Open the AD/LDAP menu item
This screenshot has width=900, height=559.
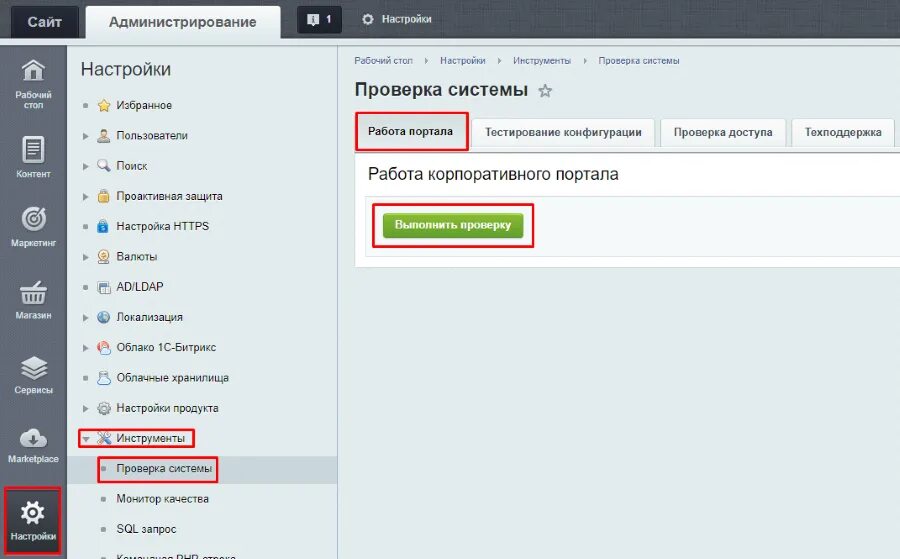(x=139, y=287)
